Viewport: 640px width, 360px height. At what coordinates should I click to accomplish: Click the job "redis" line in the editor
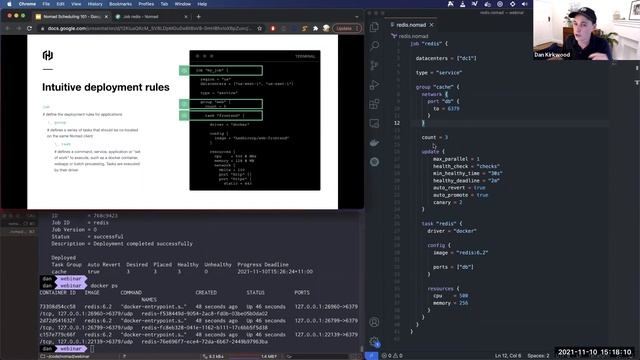click(429, 43)
